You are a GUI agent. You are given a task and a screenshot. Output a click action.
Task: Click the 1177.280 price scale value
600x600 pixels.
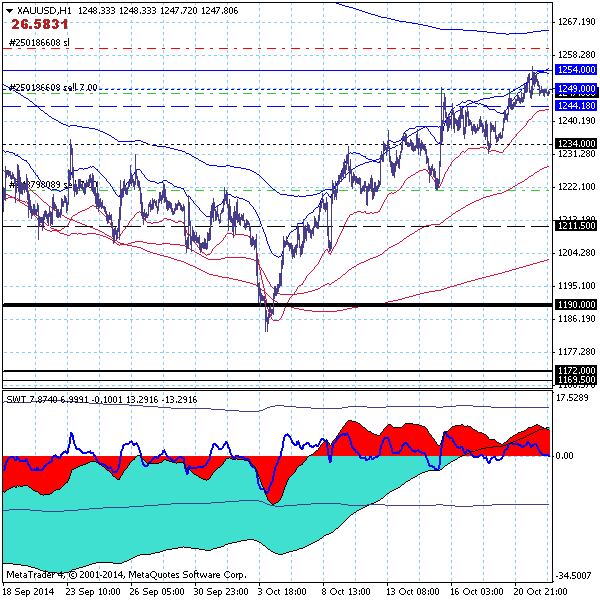click(x=577, y=352)
